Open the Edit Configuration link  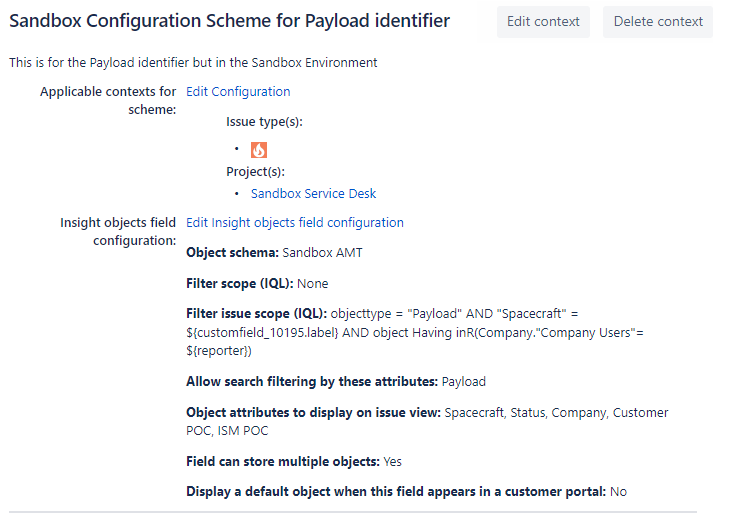(x=238, y=91)
